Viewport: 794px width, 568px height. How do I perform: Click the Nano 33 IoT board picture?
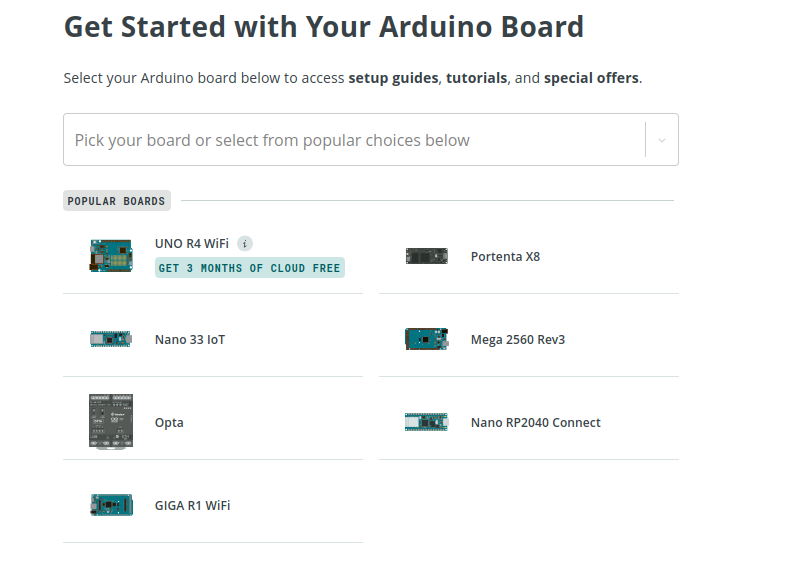(111, 339)
